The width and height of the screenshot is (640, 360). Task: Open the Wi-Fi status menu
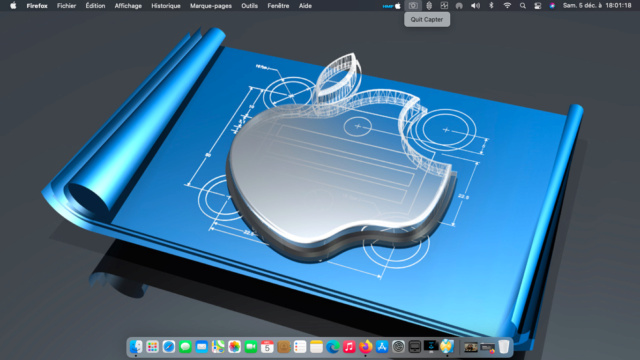point(507,6)
